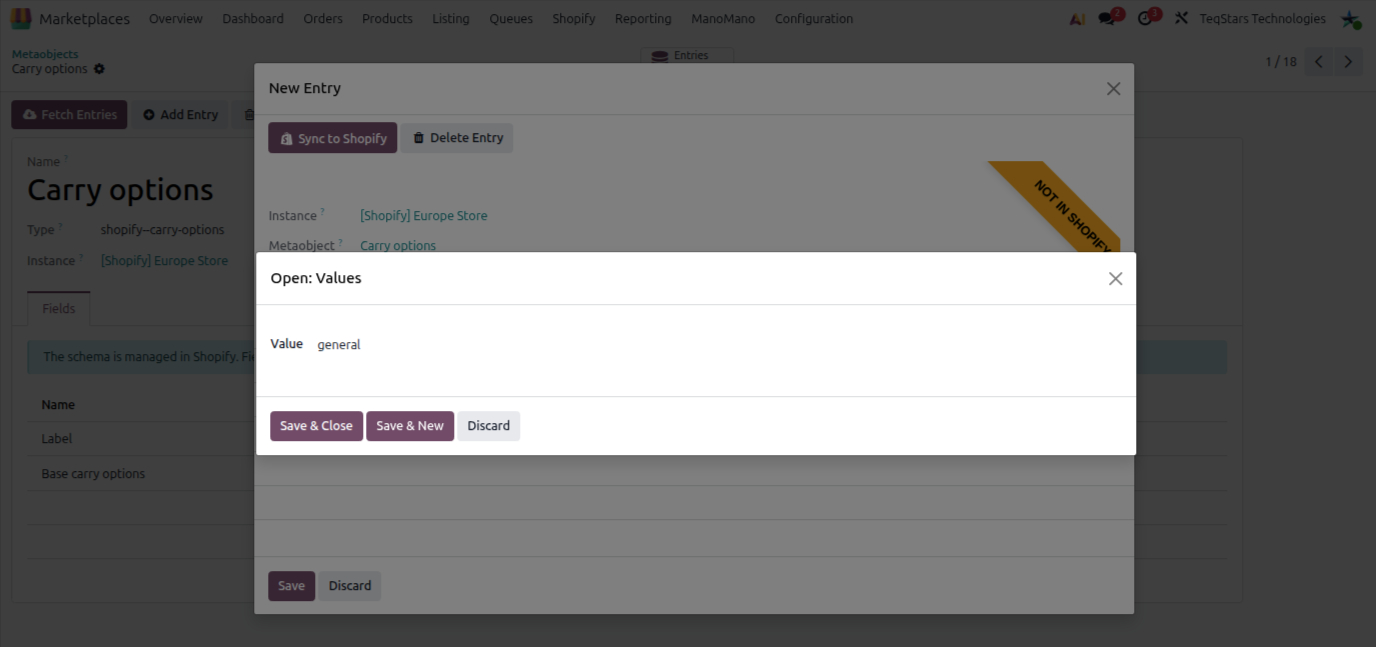
Task: Click the Name column header
Action: tap(58, 405)
